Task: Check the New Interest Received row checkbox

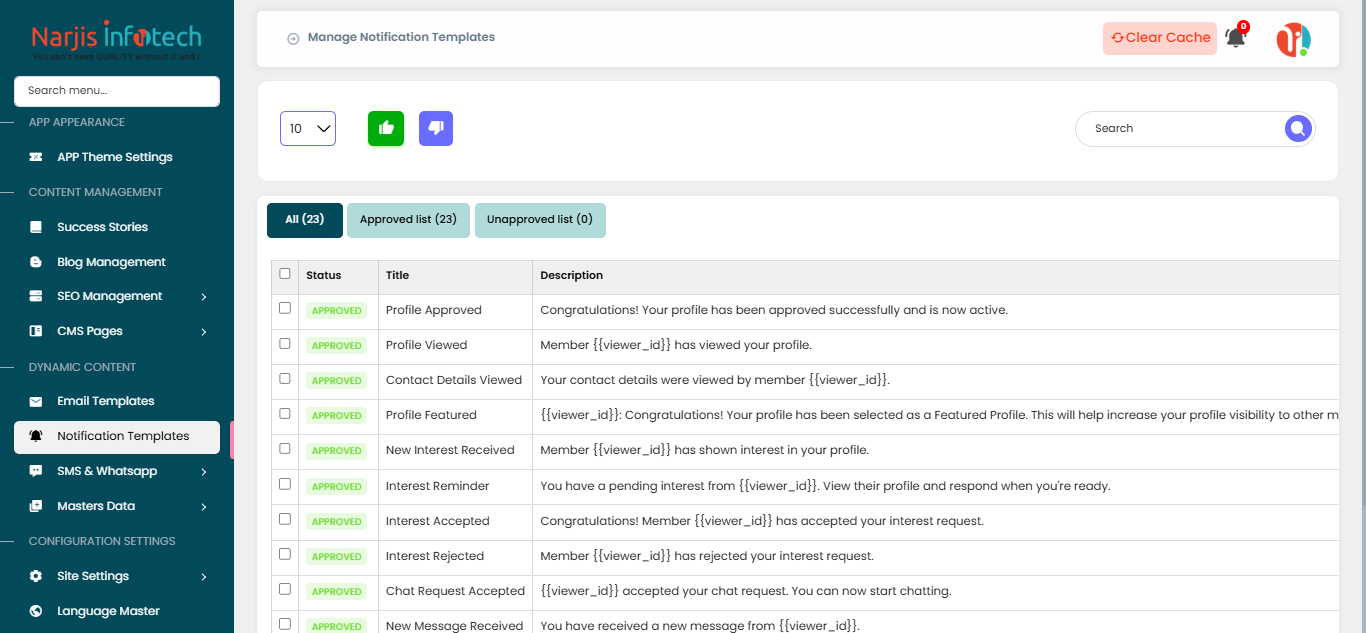Action: tap(285, 448)
